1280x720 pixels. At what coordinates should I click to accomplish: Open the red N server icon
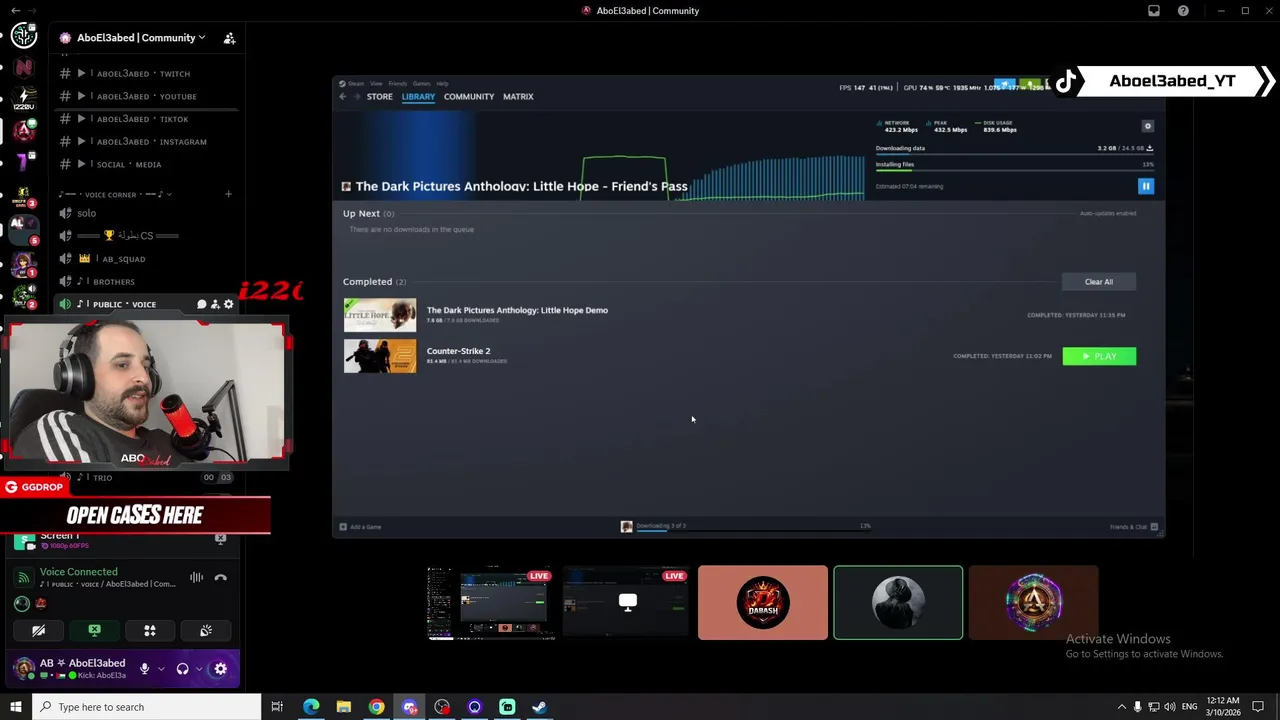[x=24, y=67]
